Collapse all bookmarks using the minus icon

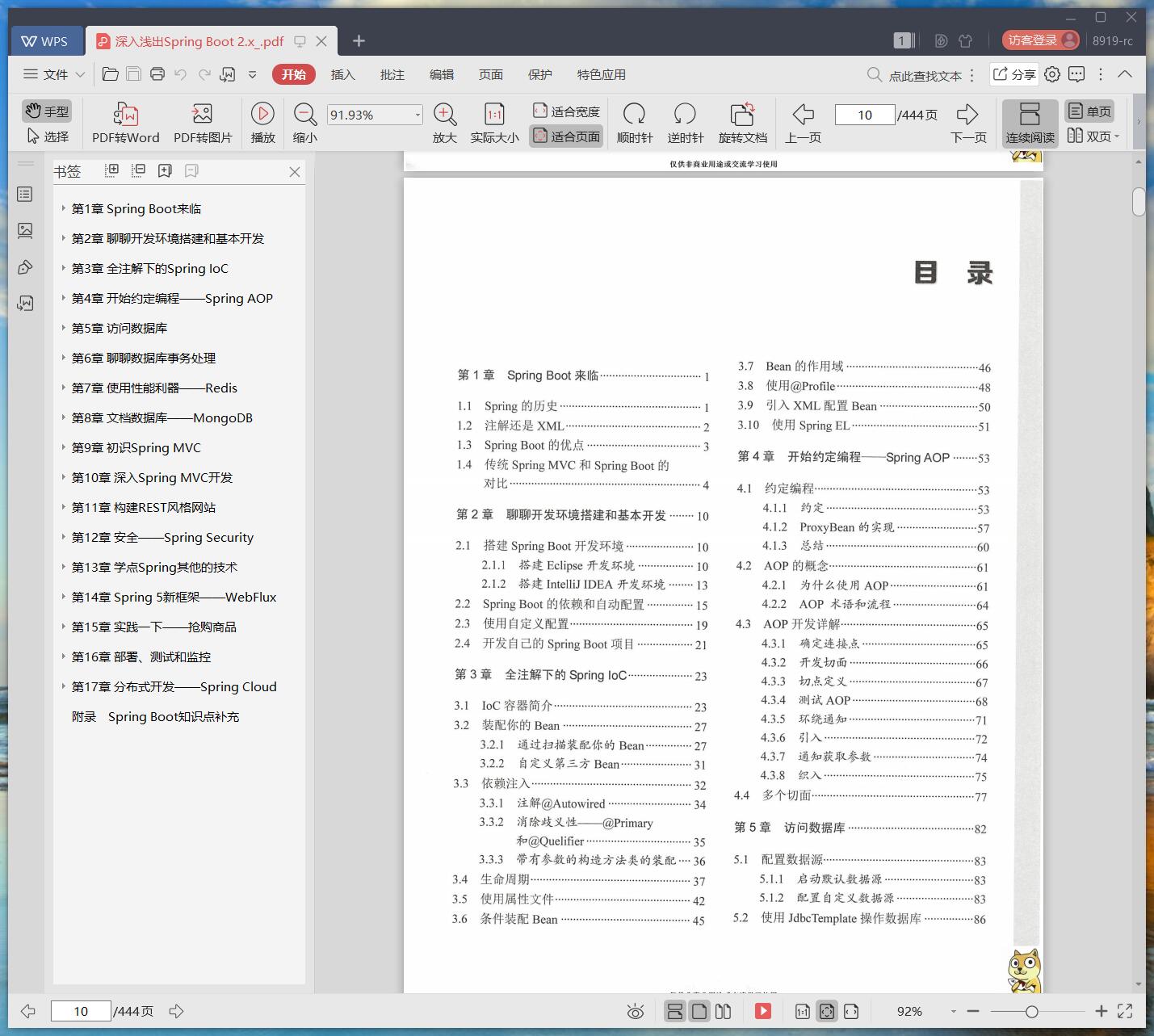coord(139,170)
